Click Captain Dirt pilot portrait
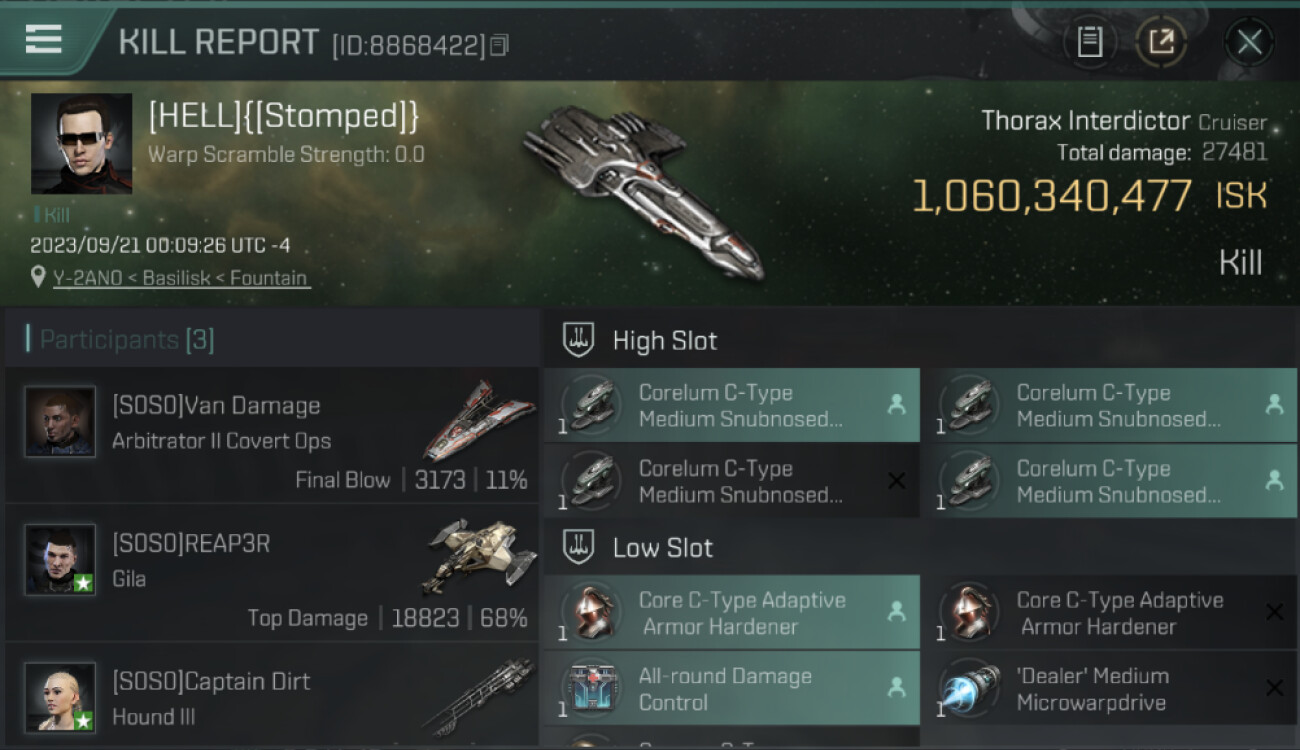The height and width of the screenshot is (750, 1300). 60,697
